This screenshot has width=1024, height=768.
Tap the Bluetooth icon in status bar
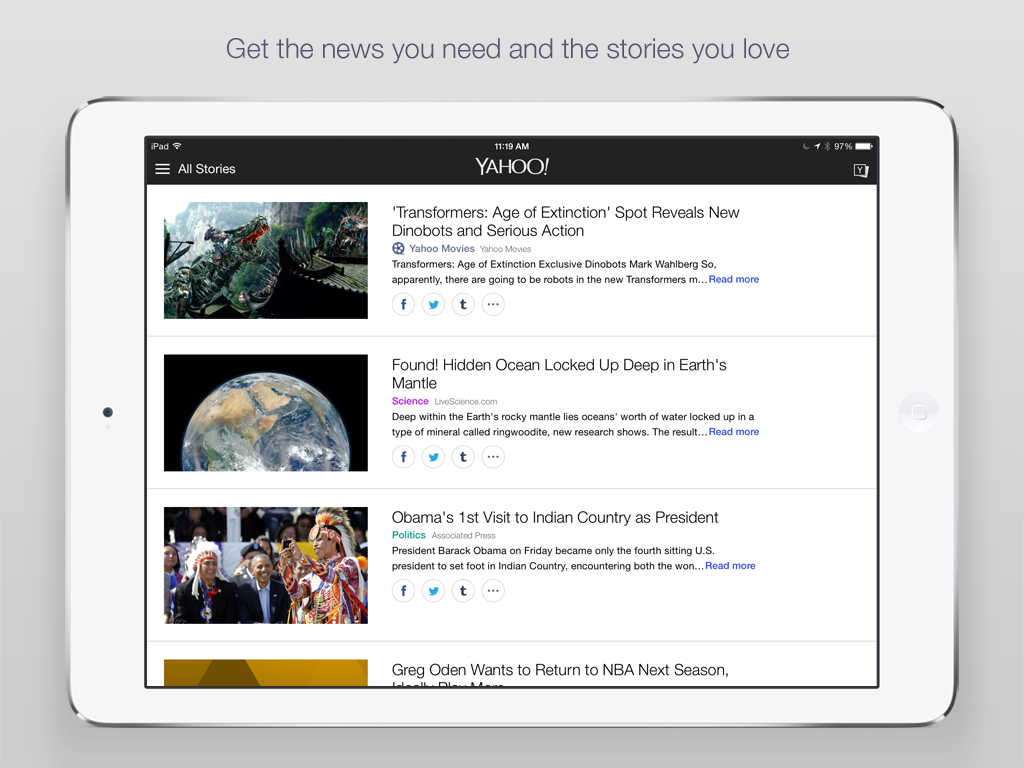pyautogui.click(x=827, y=146)
